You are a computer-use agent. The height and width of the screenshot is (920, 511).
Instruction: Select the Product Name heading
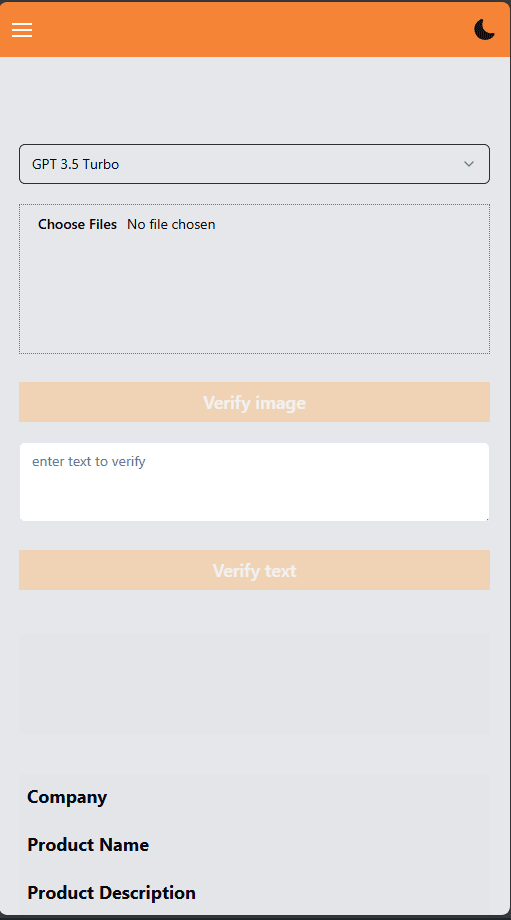pos(88,845)
